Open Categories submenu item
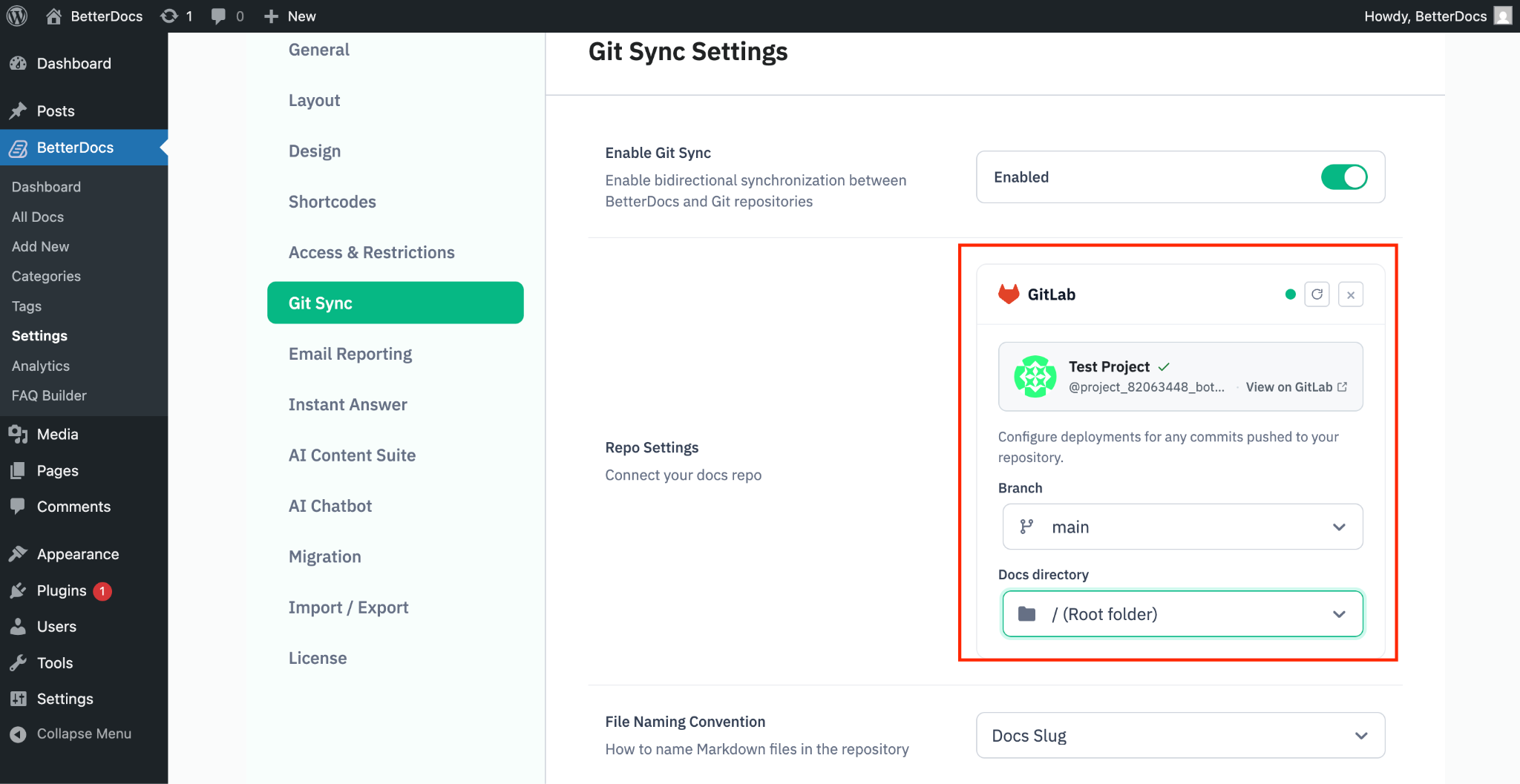The width and height of the screenshot is (1520, 784). [46, 276]
